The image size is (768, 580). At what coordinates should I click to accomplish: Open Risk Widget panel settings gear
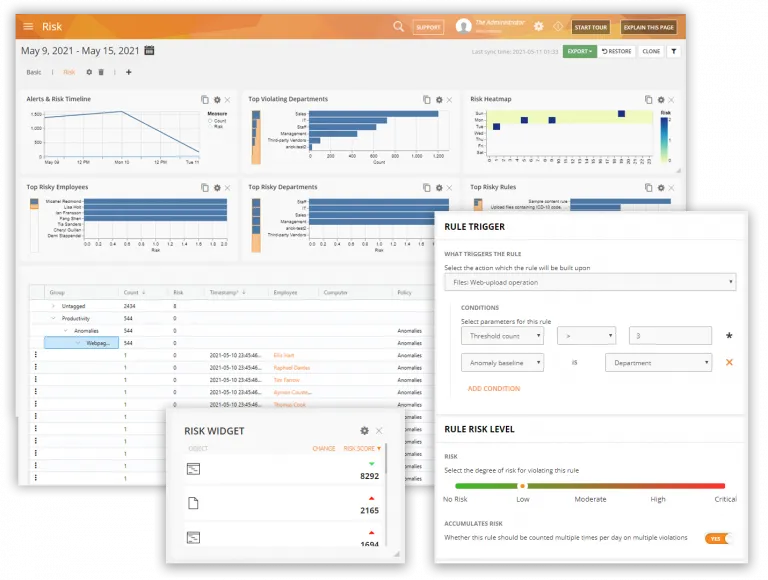click(364, 431)
